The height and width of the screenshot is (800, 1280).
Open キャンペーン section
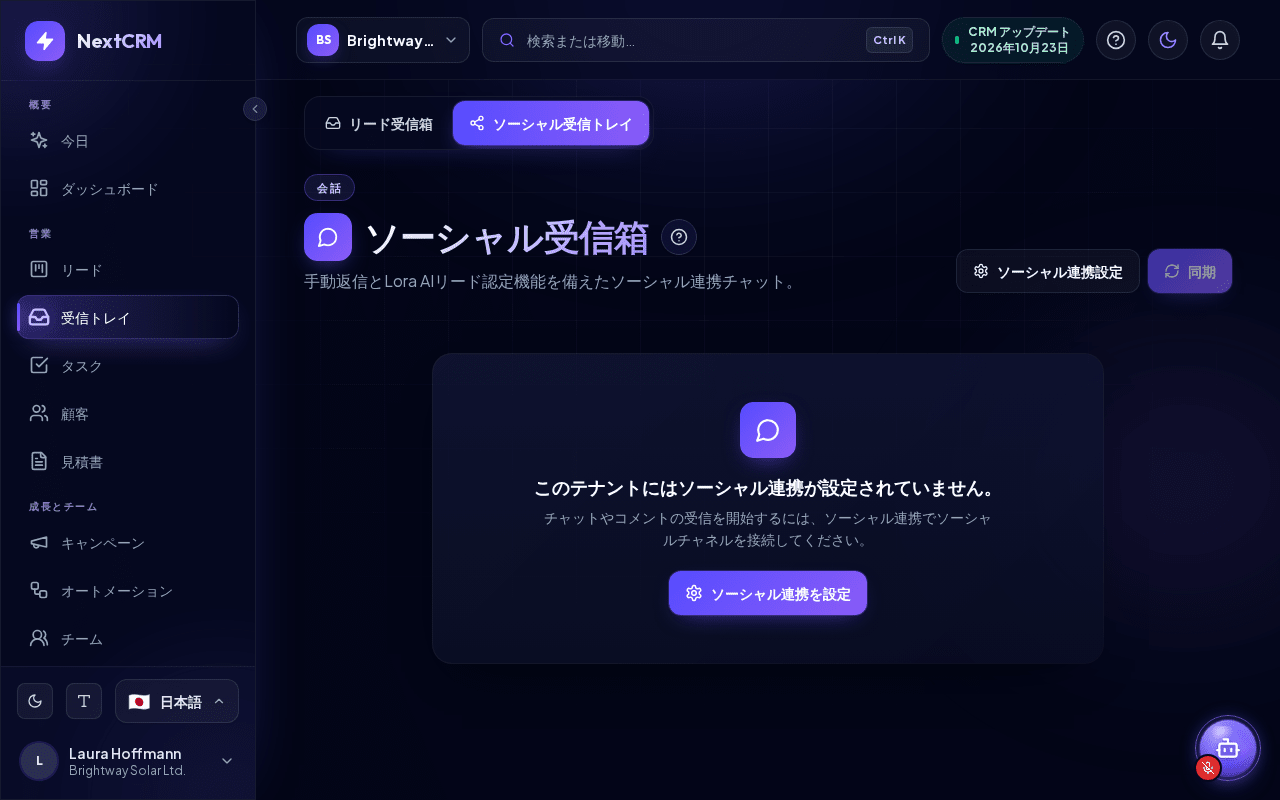click(128, 543)
